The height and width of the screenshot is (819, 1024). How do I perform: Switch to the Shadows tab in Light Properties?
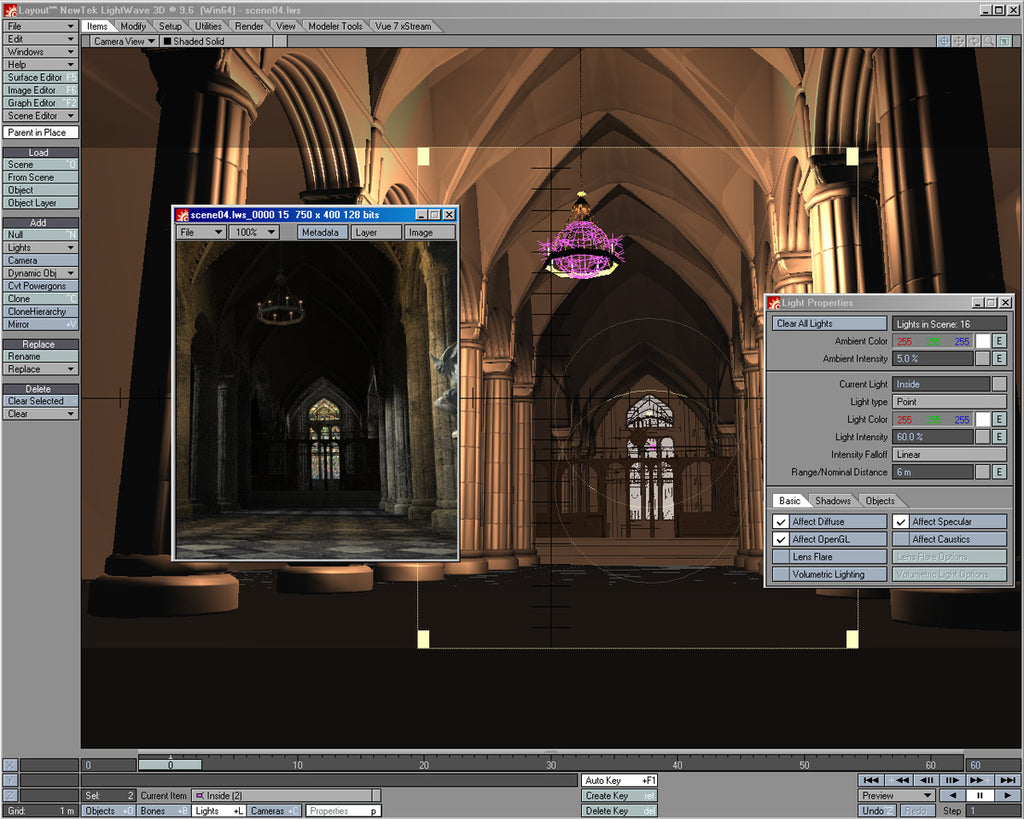click(x=832, y=500)
